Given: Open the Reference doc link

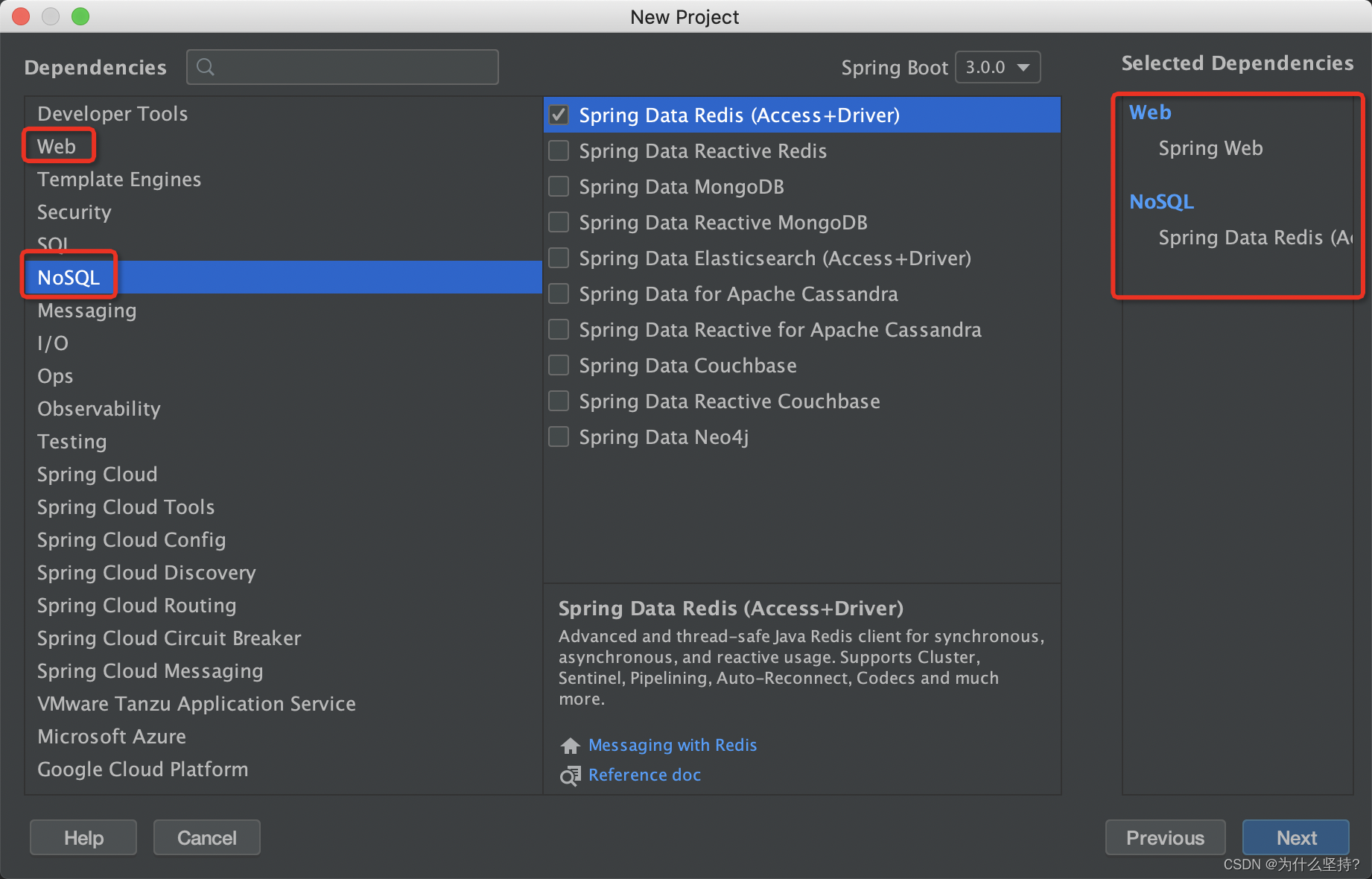Looking at the screenshot, I should (645, 775).
